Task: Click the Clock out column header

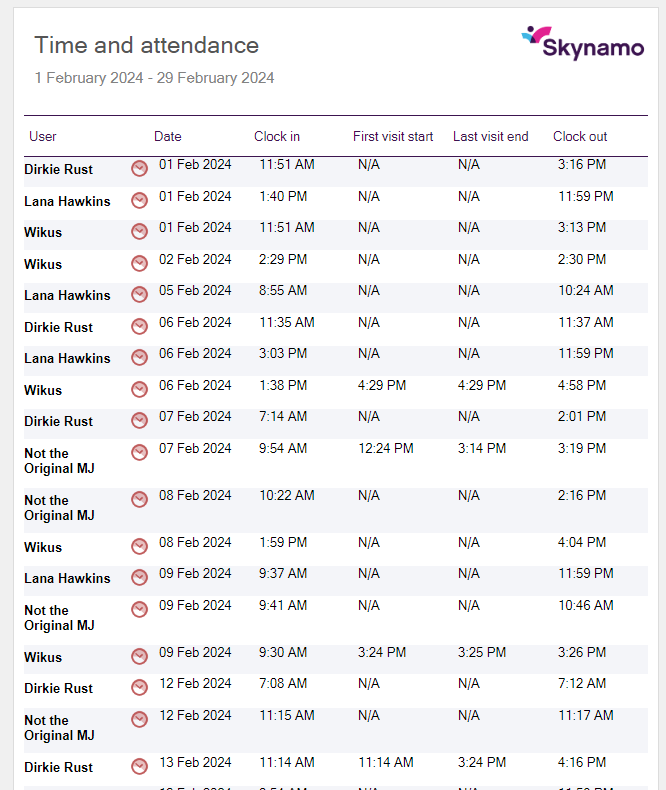Action: click(580, 137)
